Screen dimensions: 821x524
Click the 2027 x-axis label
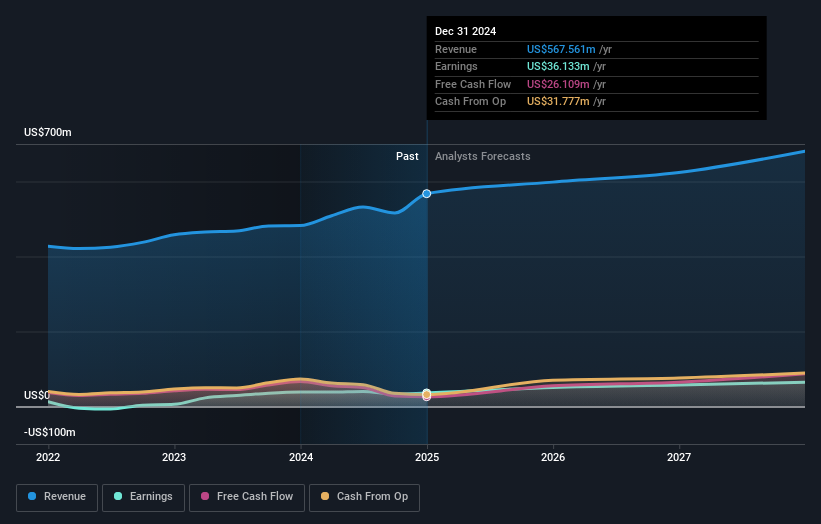click(x=679, y=457)
